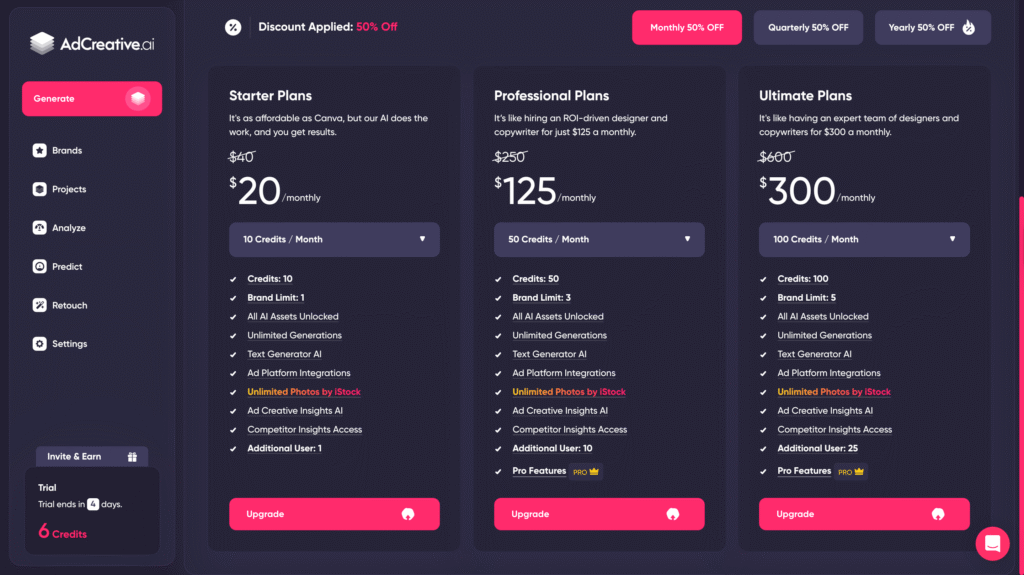Click Unlimited Photos by iStock in Starter plan
Image resolution: width=1024 pixels, height=575 pixels.
coord(304,392)
